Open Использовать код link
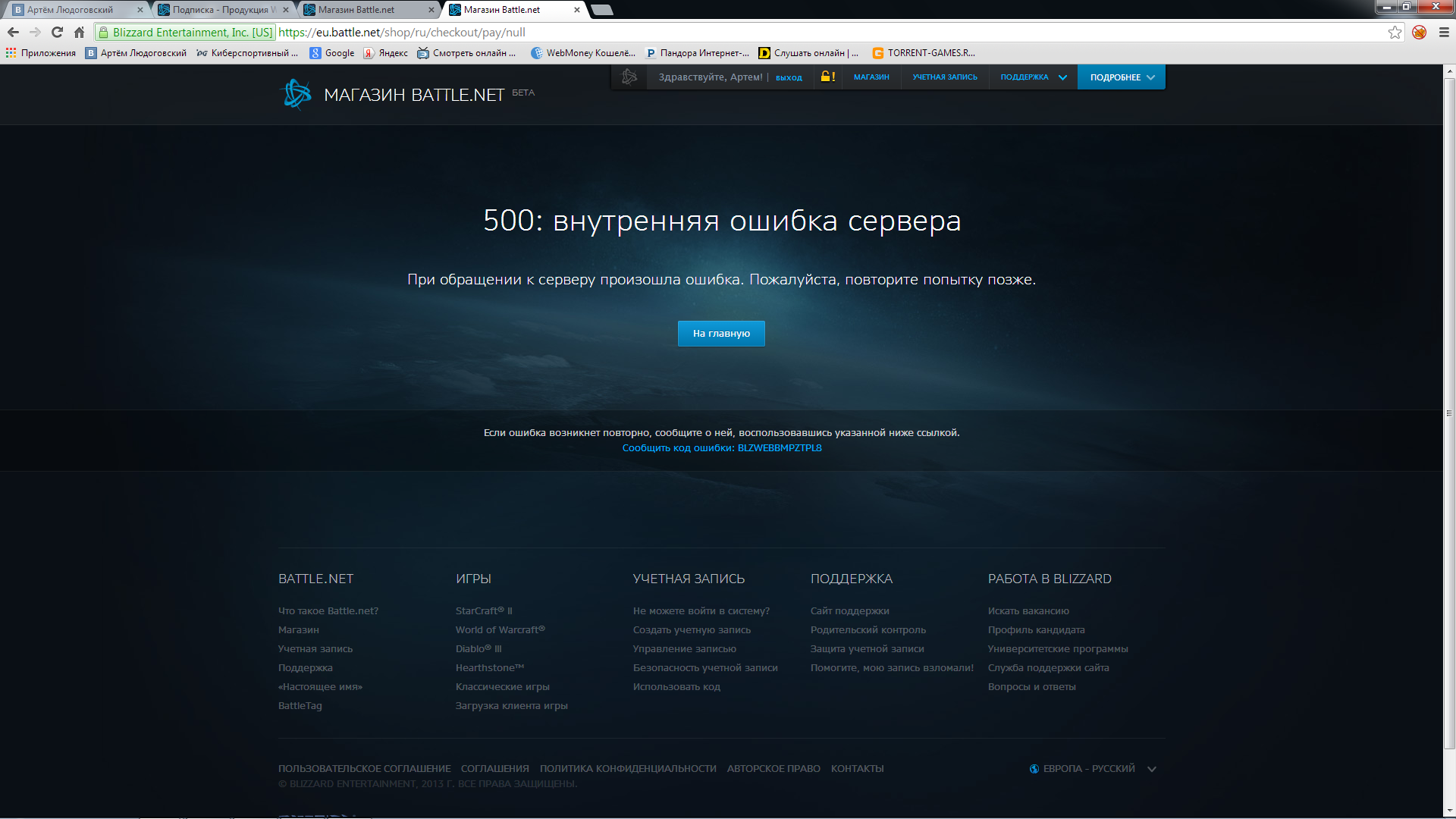This screenshot has height=819, width=1456. 676,687
